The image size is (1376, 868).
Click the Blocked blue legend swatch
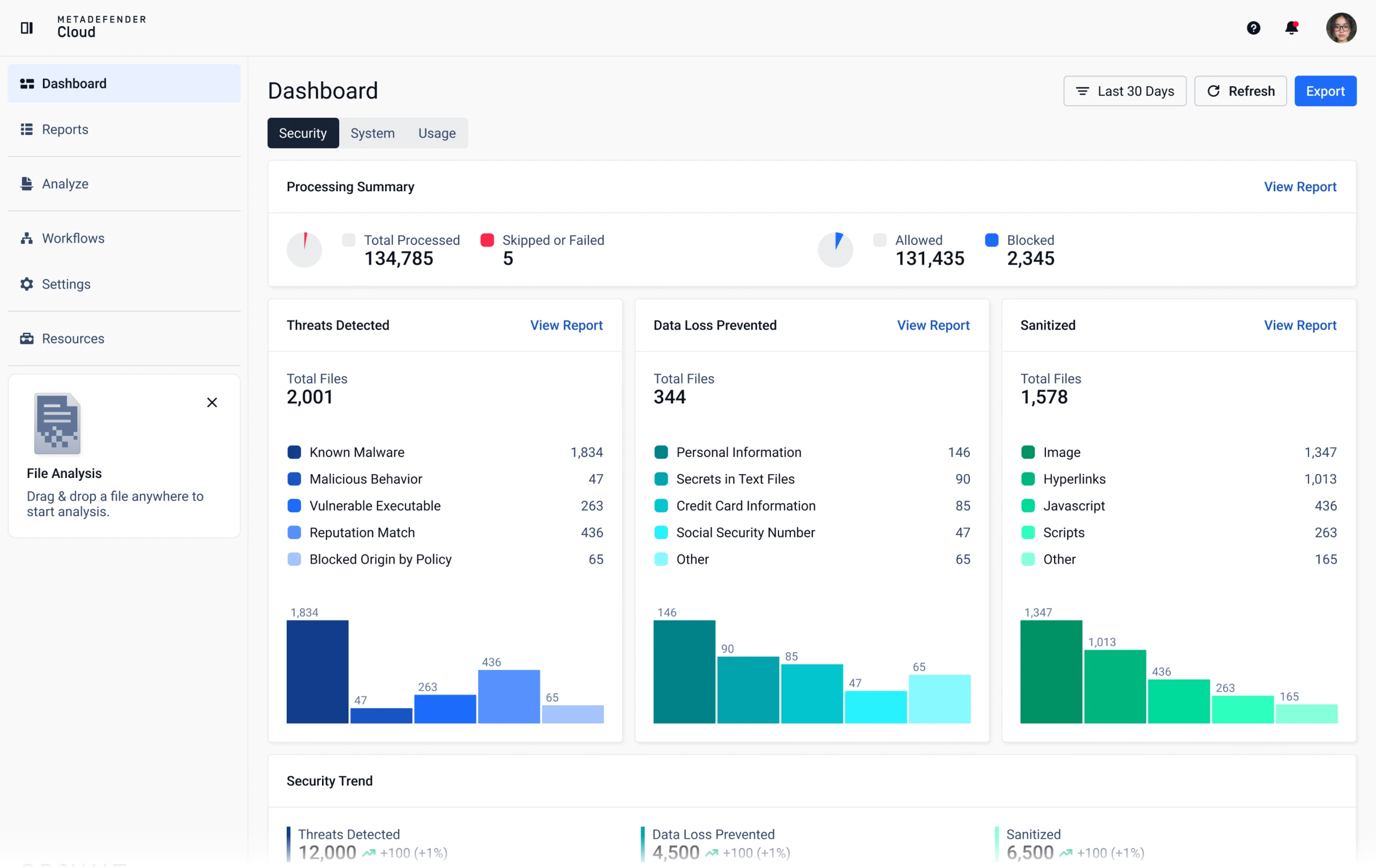pos(991,240)
